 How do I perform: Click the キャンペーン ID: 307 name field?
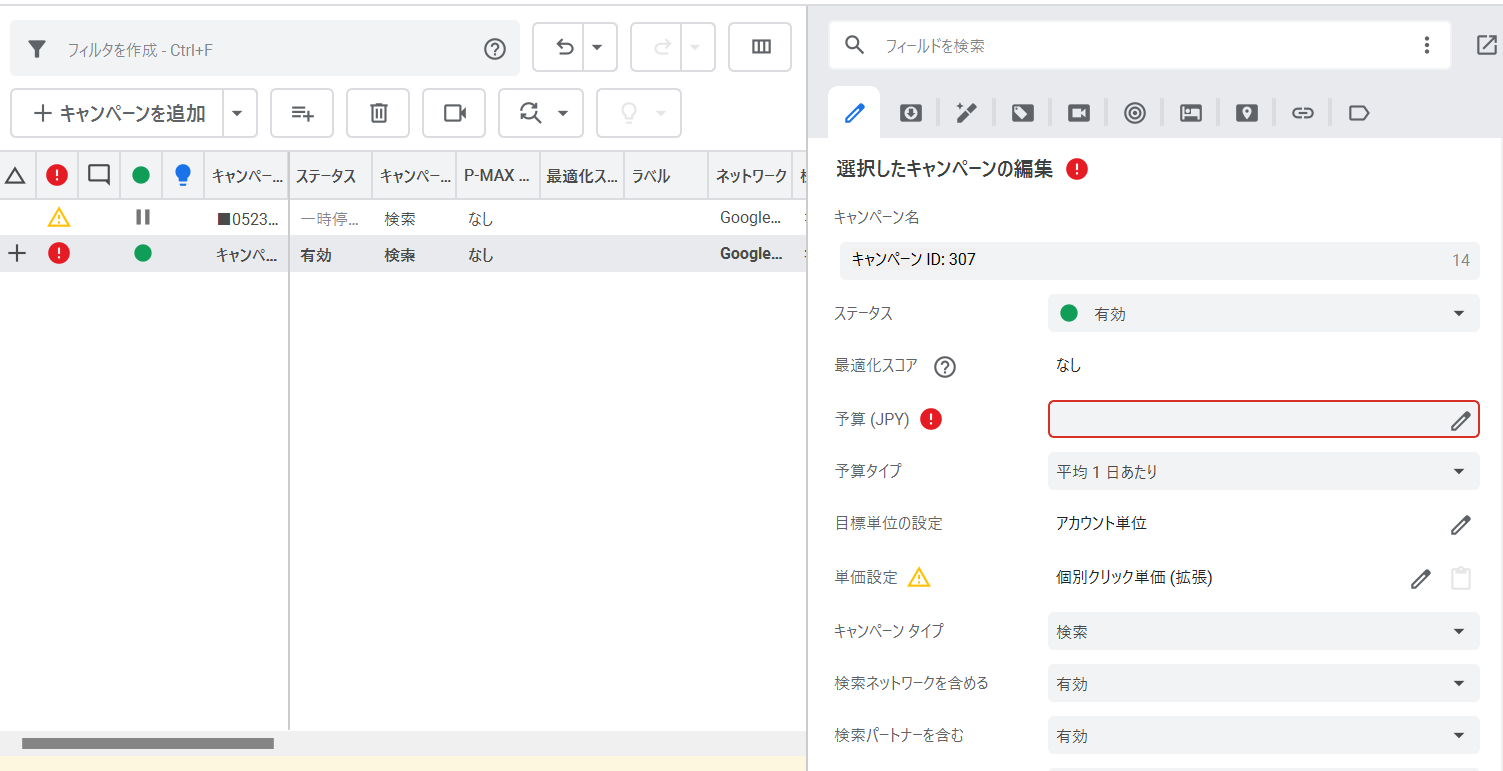(x=1160, y=260)
